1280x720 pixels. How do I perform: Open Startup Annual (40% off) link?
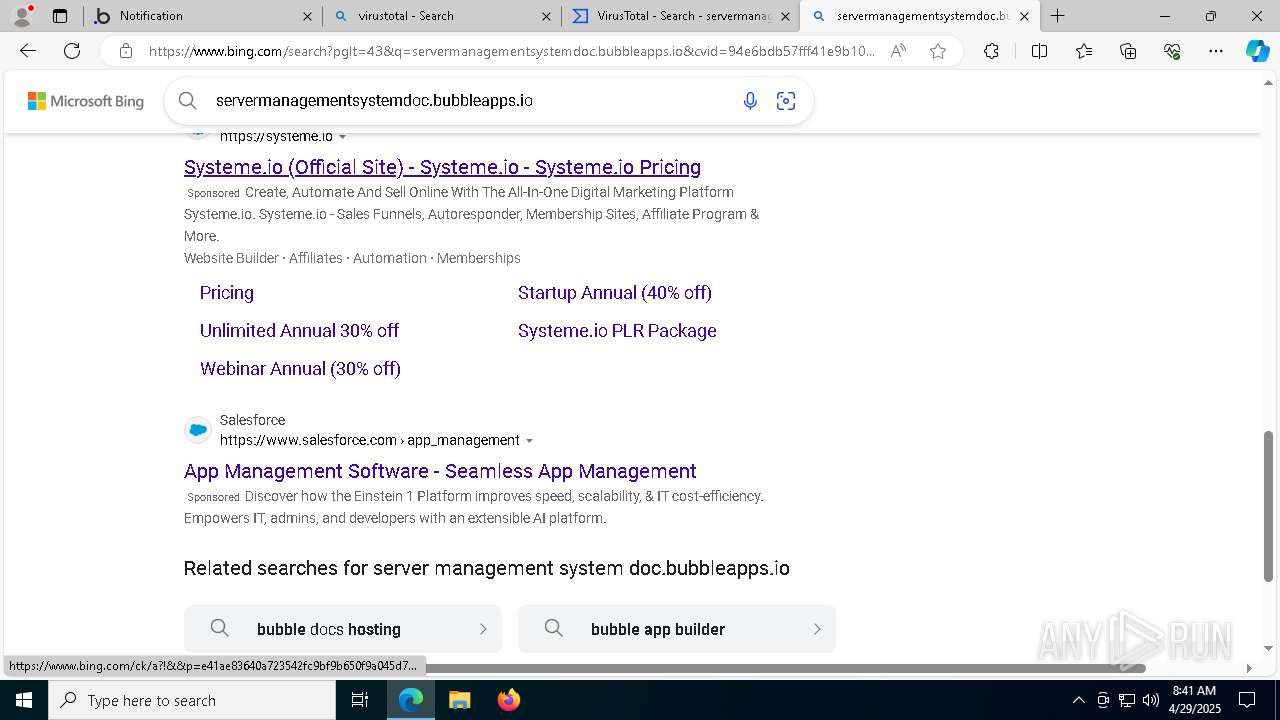(615, 293)
